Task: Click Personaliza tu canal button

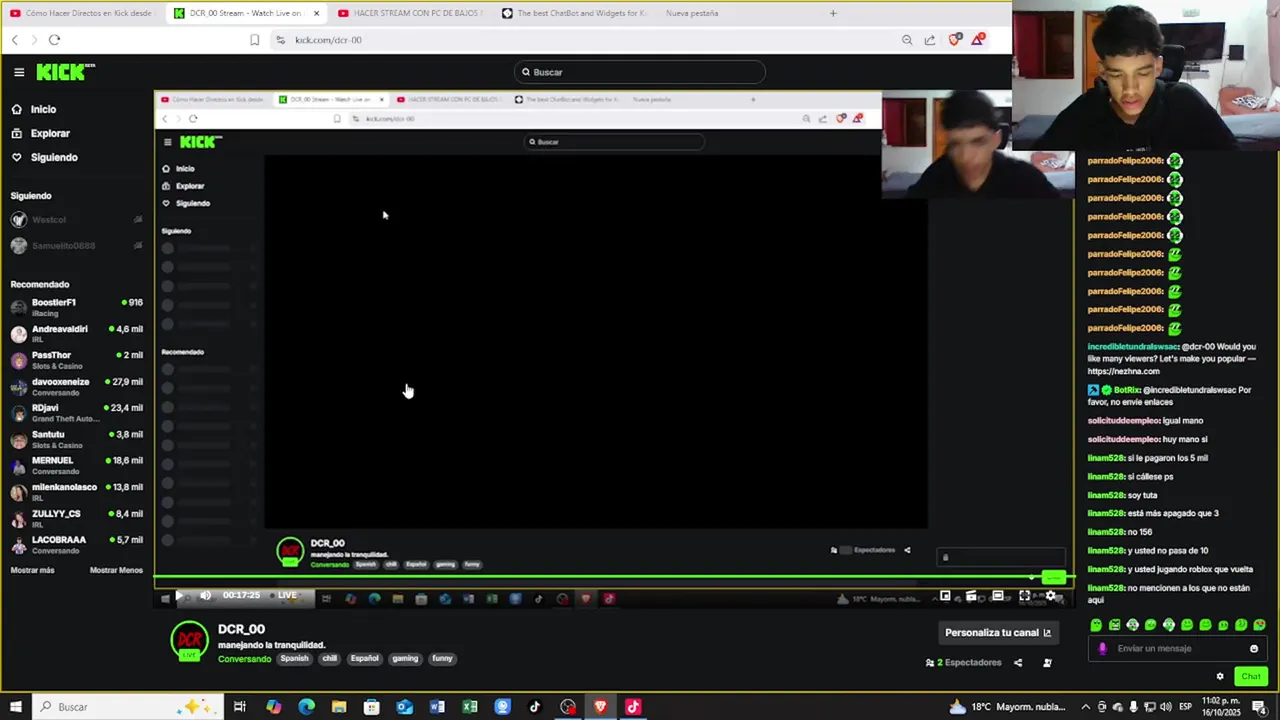Action: 998,632
